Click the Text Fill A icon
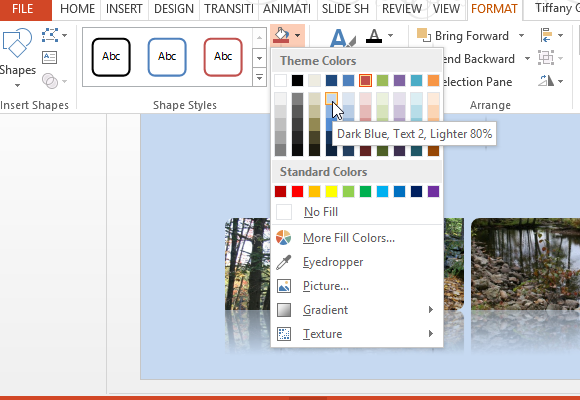 374,36
